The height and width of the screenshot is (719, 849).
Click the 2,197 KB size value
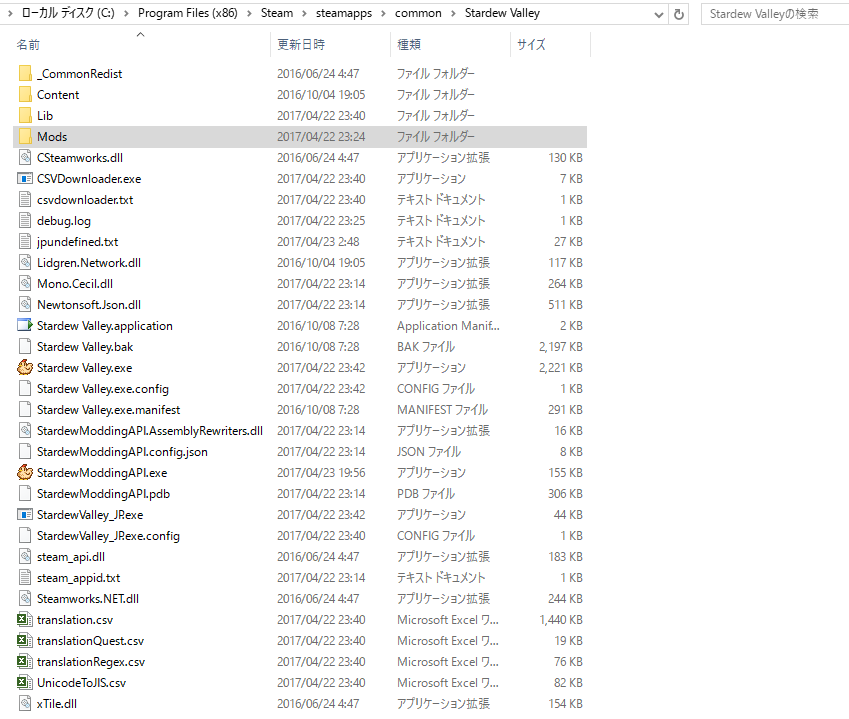pyautogui.click(x=560, y=347)
